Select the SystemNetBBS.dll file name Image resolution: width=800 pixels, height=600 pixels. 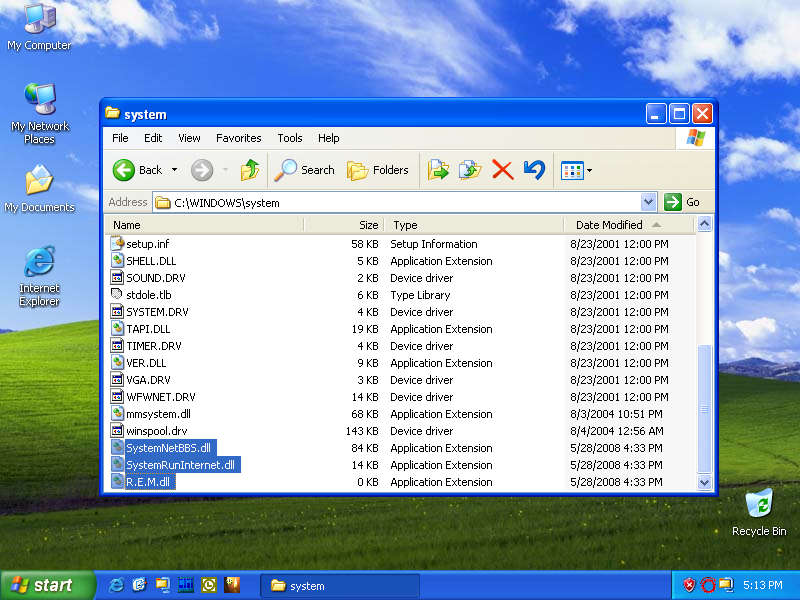(168, 448)
